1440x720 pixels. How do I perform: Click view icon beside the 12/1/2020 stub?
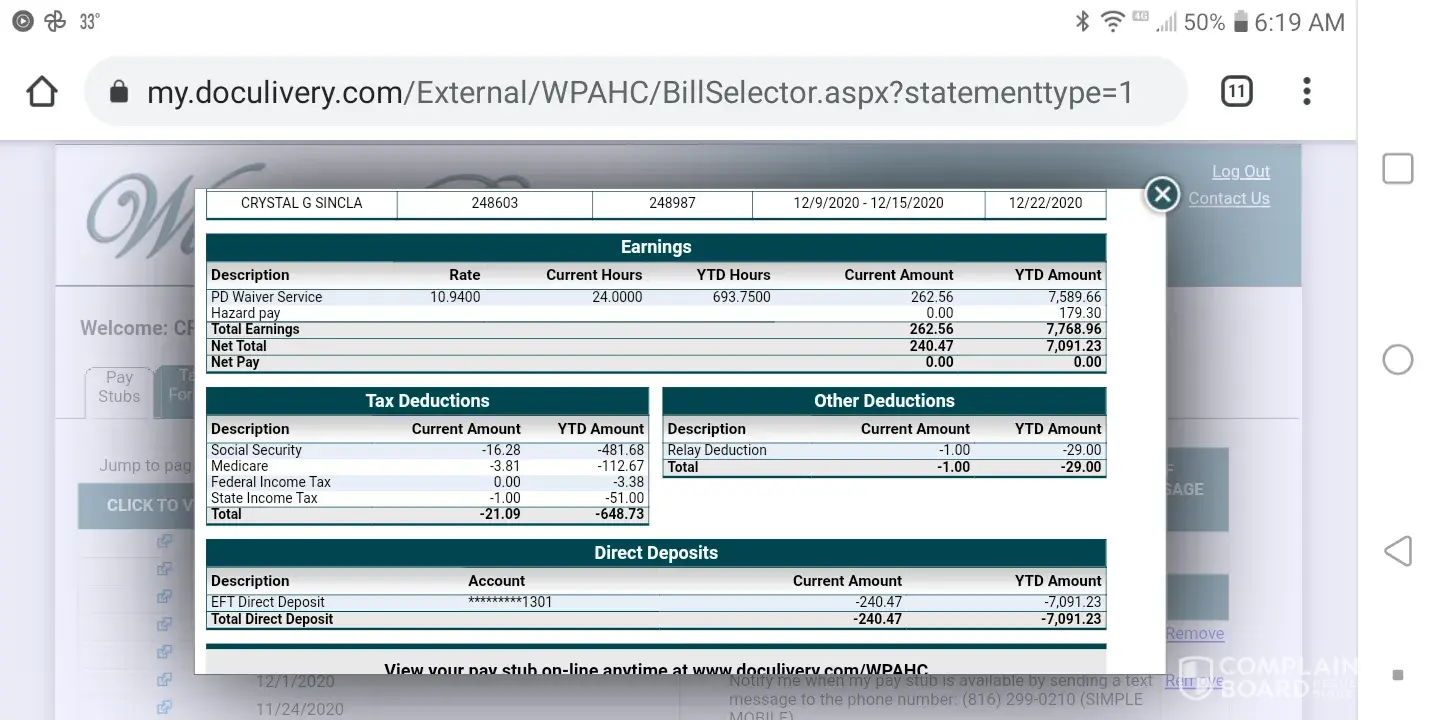(x=164, y=680)
